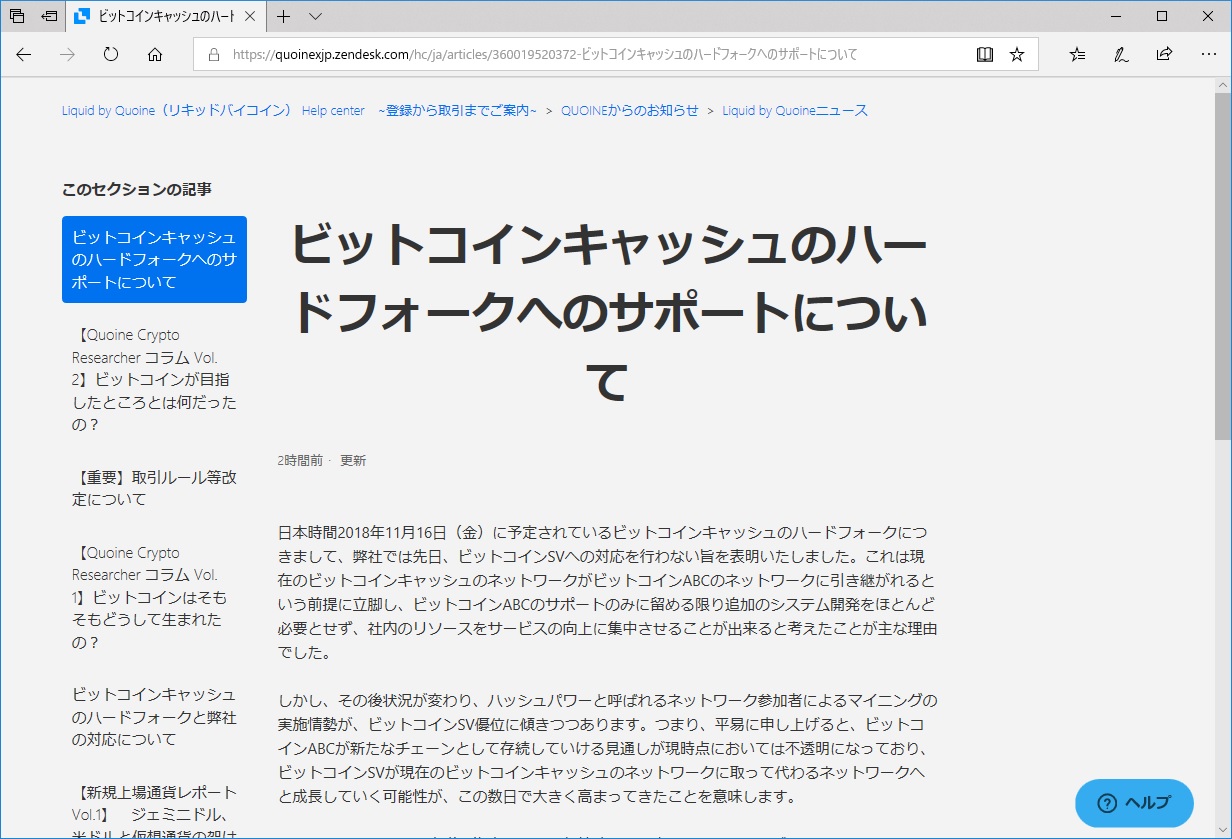
Task: Open the Home button icon
Action: [154, 55]
